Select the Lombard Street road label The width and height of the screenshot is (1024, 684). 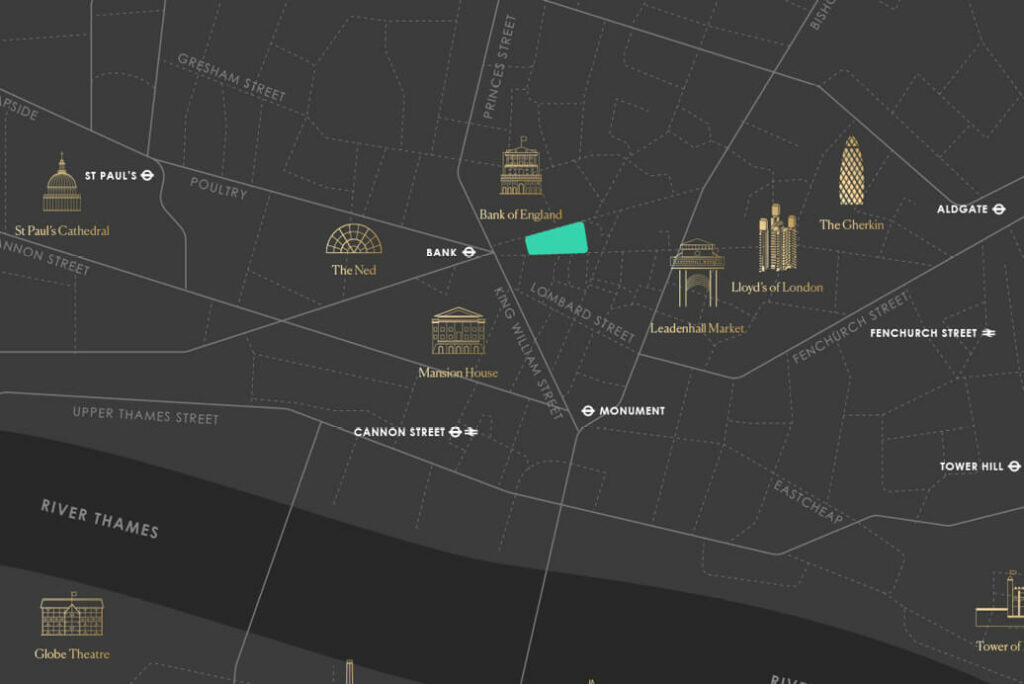point(583,313)
